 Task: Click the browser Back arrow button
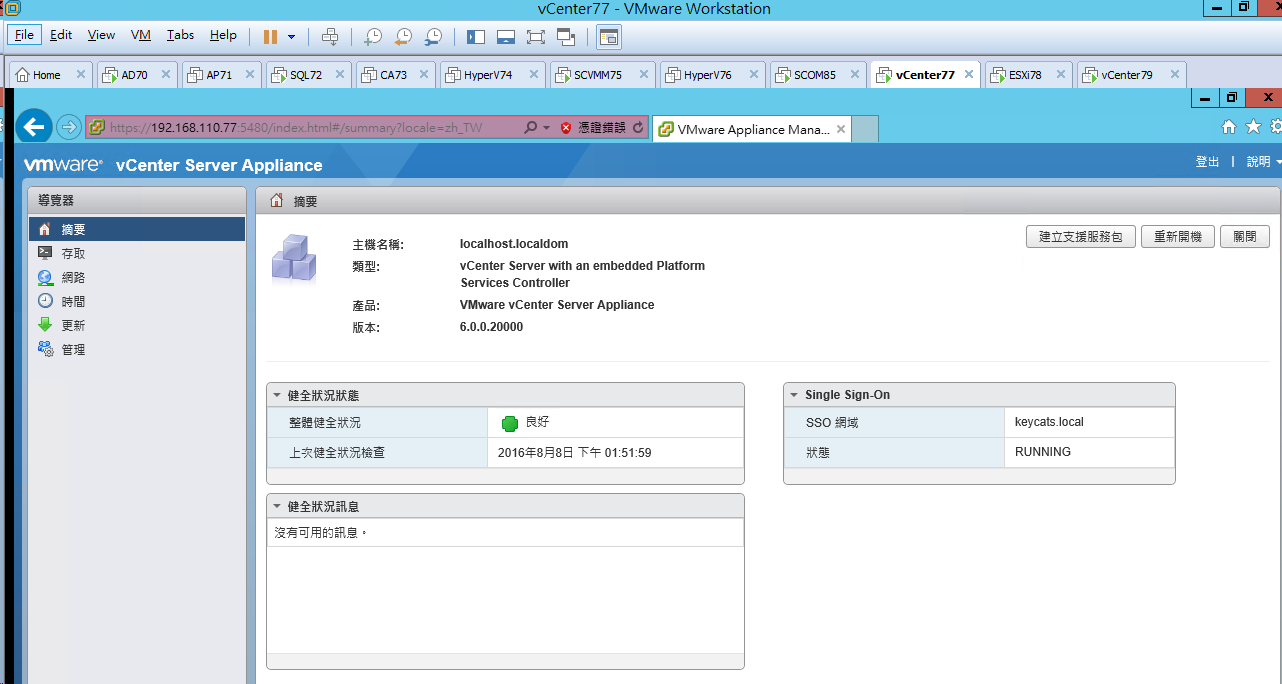[34, 126]
